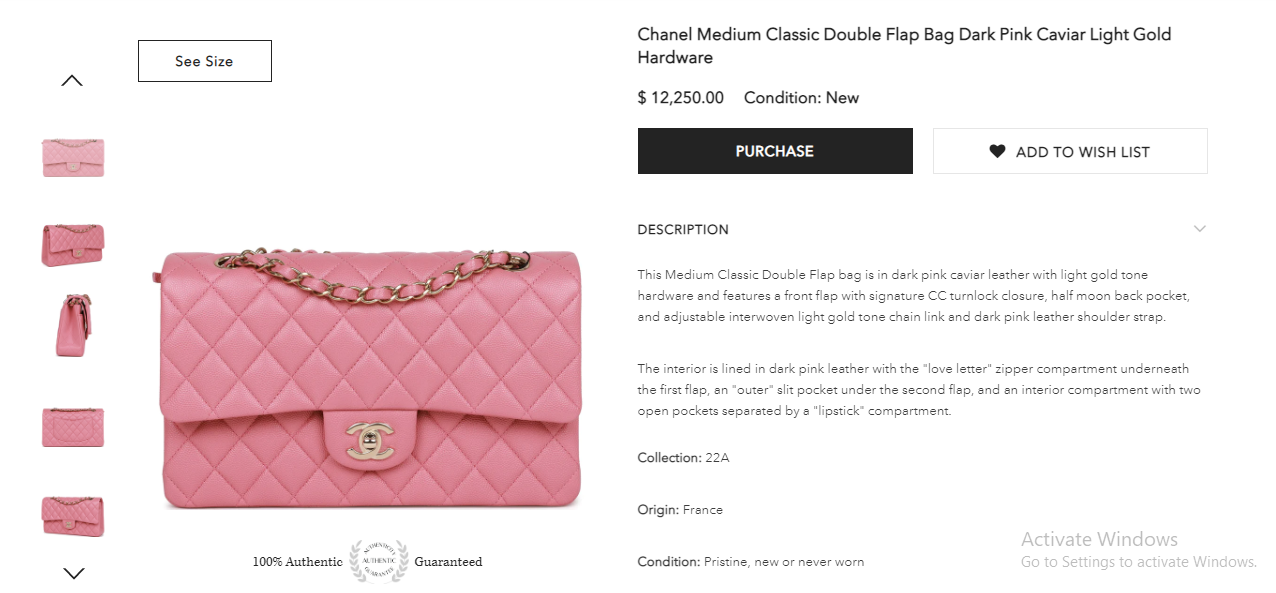The image size is (1276, 593).
Task: Click the authentic guarantee laurel badge
Action: [x=378, y=561]
